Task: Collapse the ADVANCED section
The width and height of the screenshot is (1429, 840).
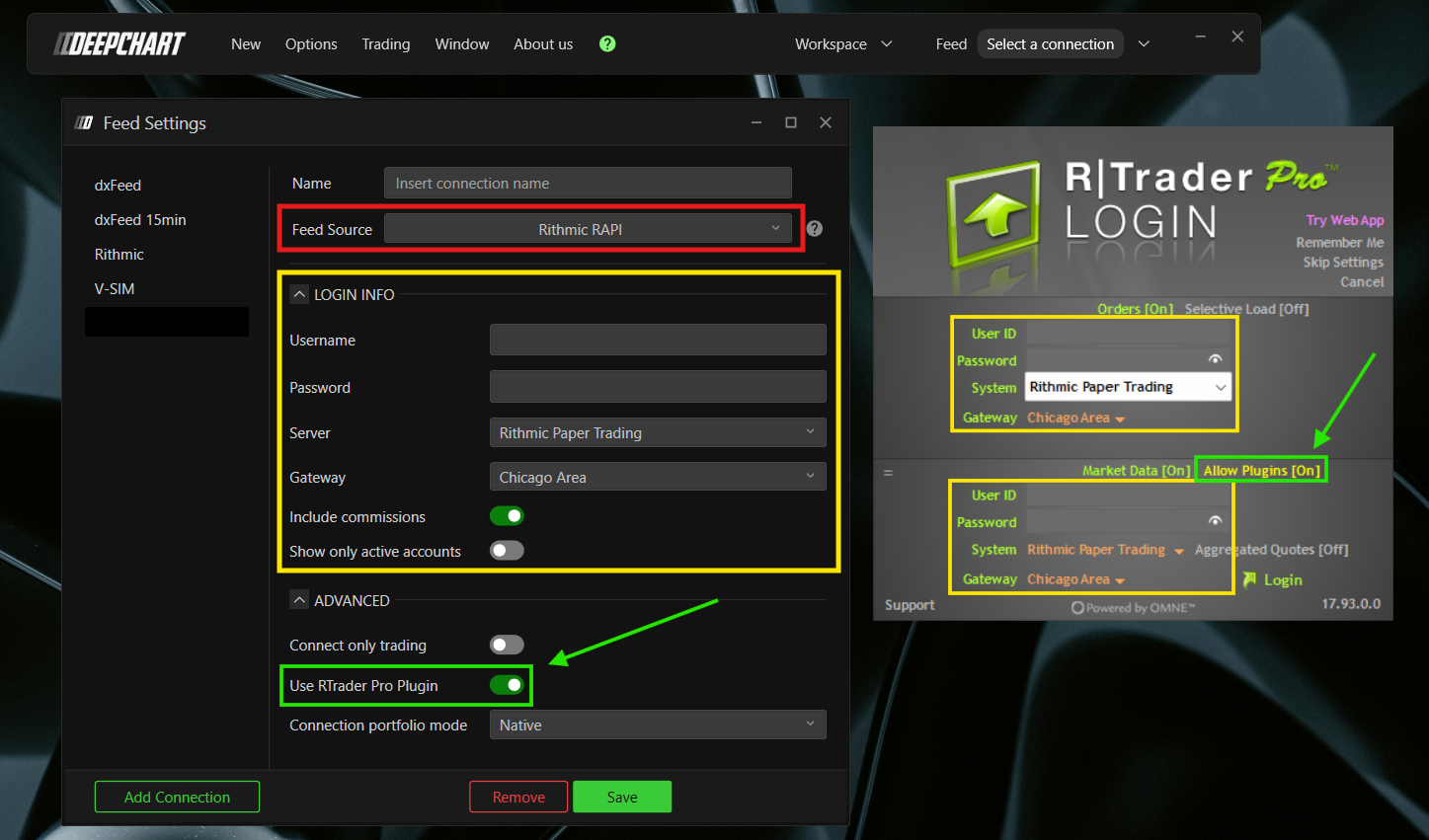Action: pos(299,600)
